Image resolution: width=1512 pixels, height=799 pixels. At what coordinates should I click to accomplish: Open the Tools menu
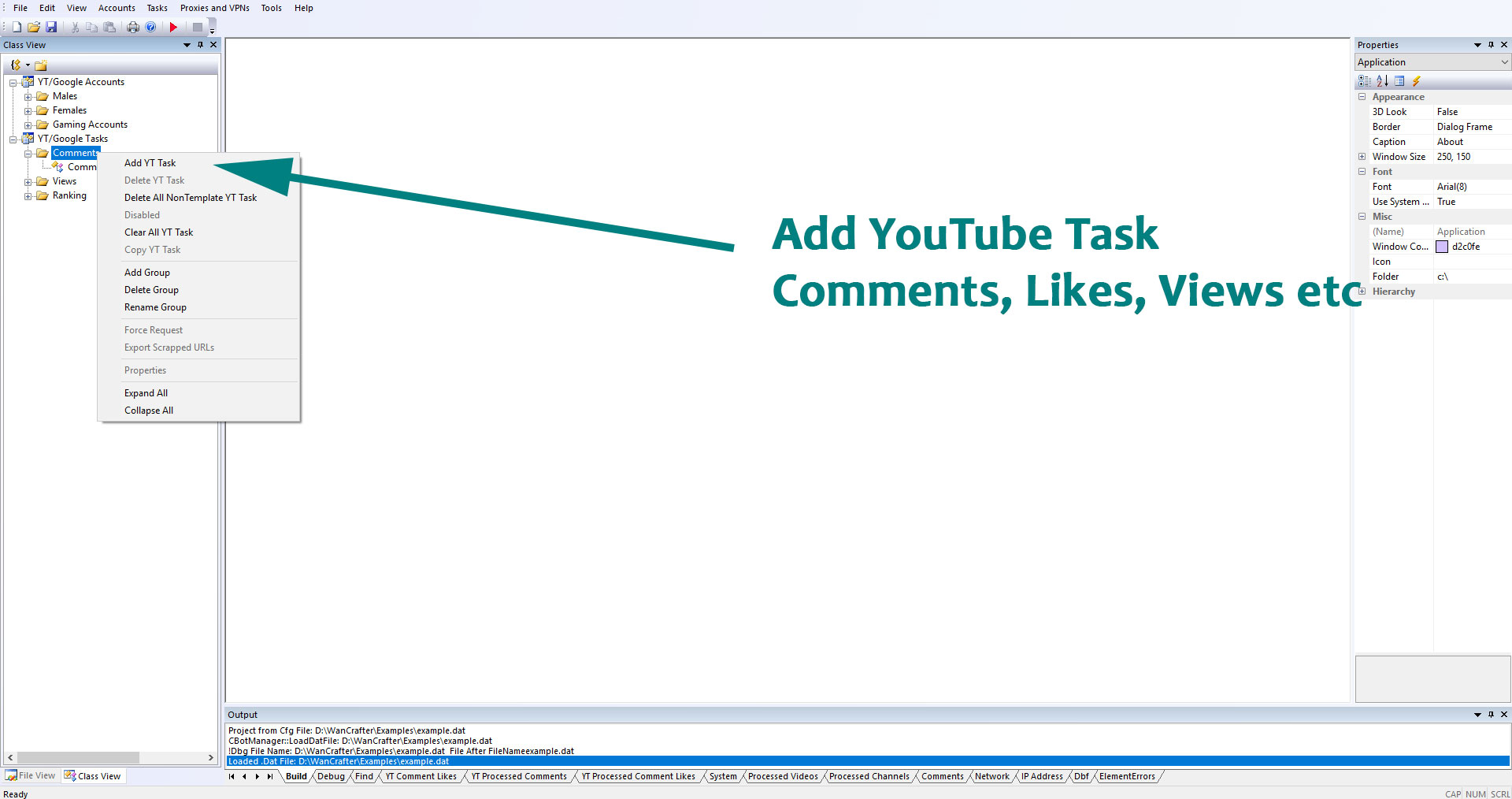pos(272,8)
